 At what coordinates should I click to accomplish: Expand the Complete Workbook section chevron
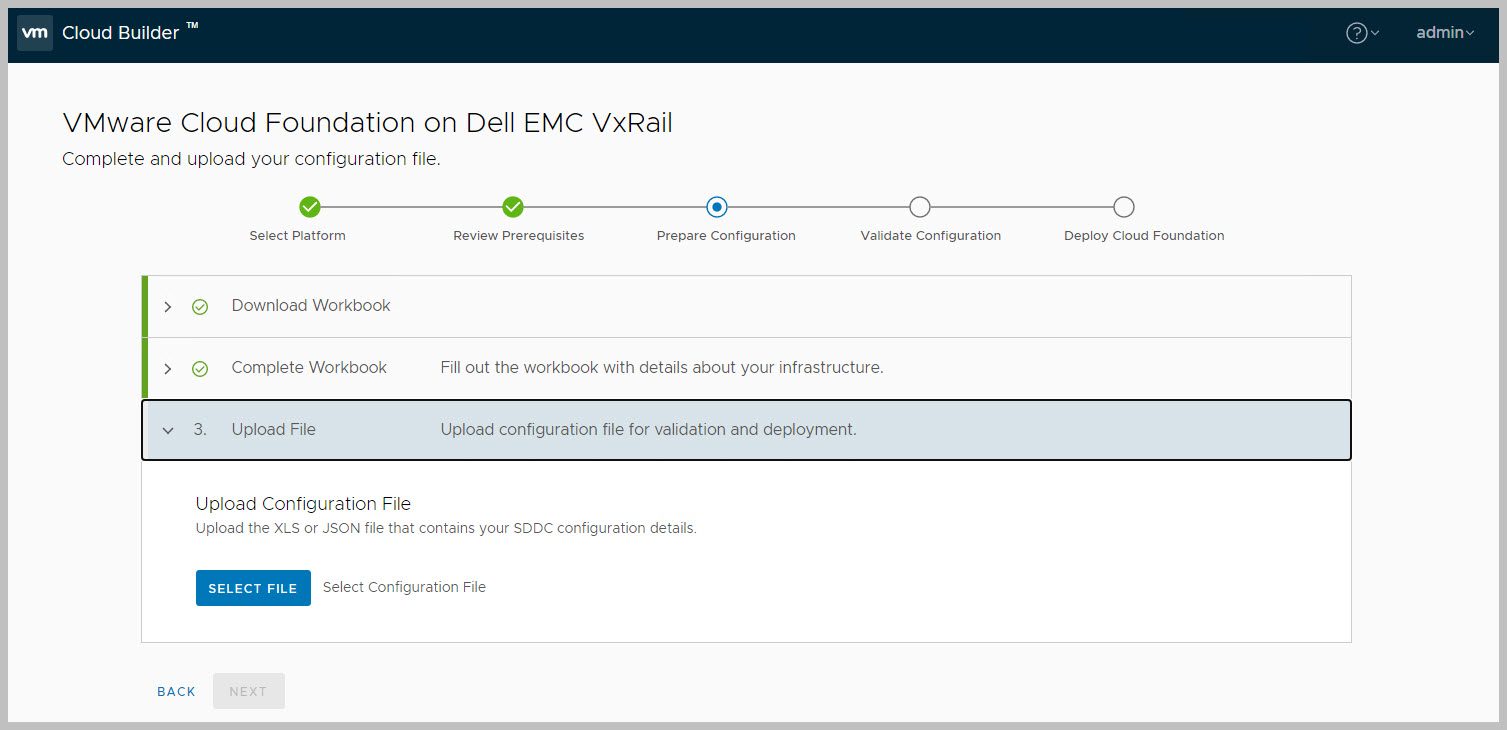click(x=168, y=369)
